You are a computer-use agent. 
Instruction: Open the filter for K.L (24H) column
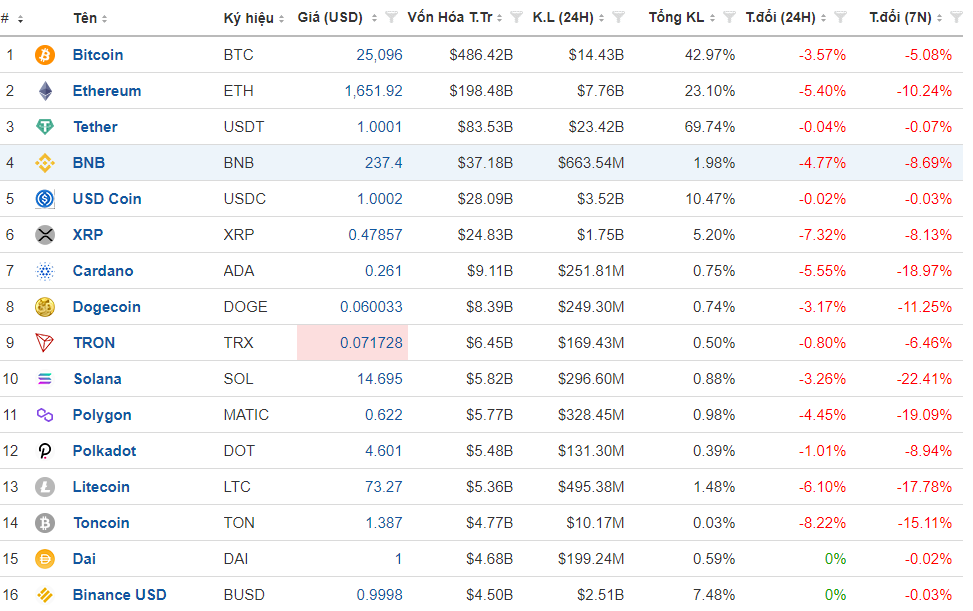(618, 17)
